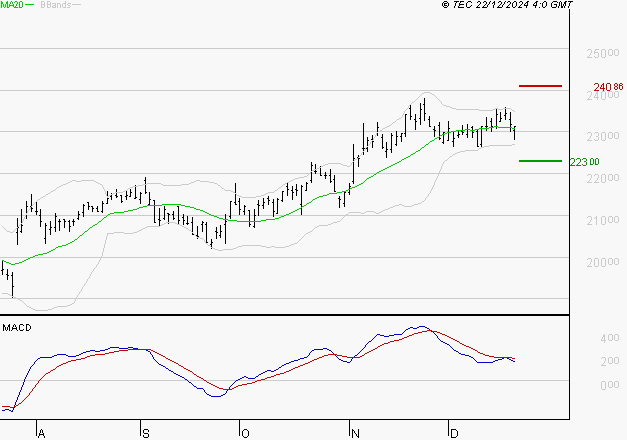The height and width of the screenshot is (440, 627).
Task: Click the 240.86 red resistance value
Action: [608, 87]
